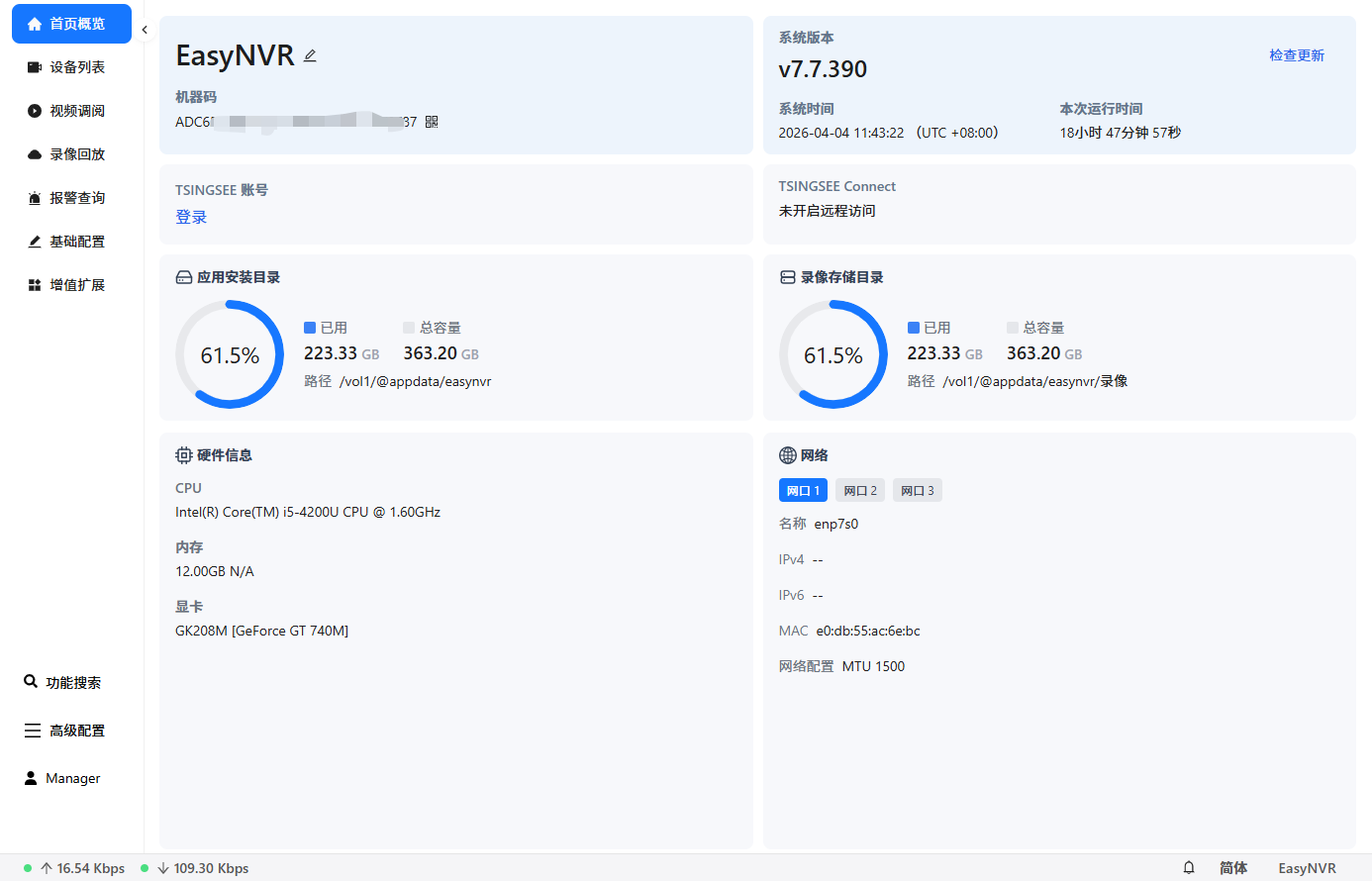
Task: Click the disk icon beside 应用安装目录
Action: click(184, 277)
